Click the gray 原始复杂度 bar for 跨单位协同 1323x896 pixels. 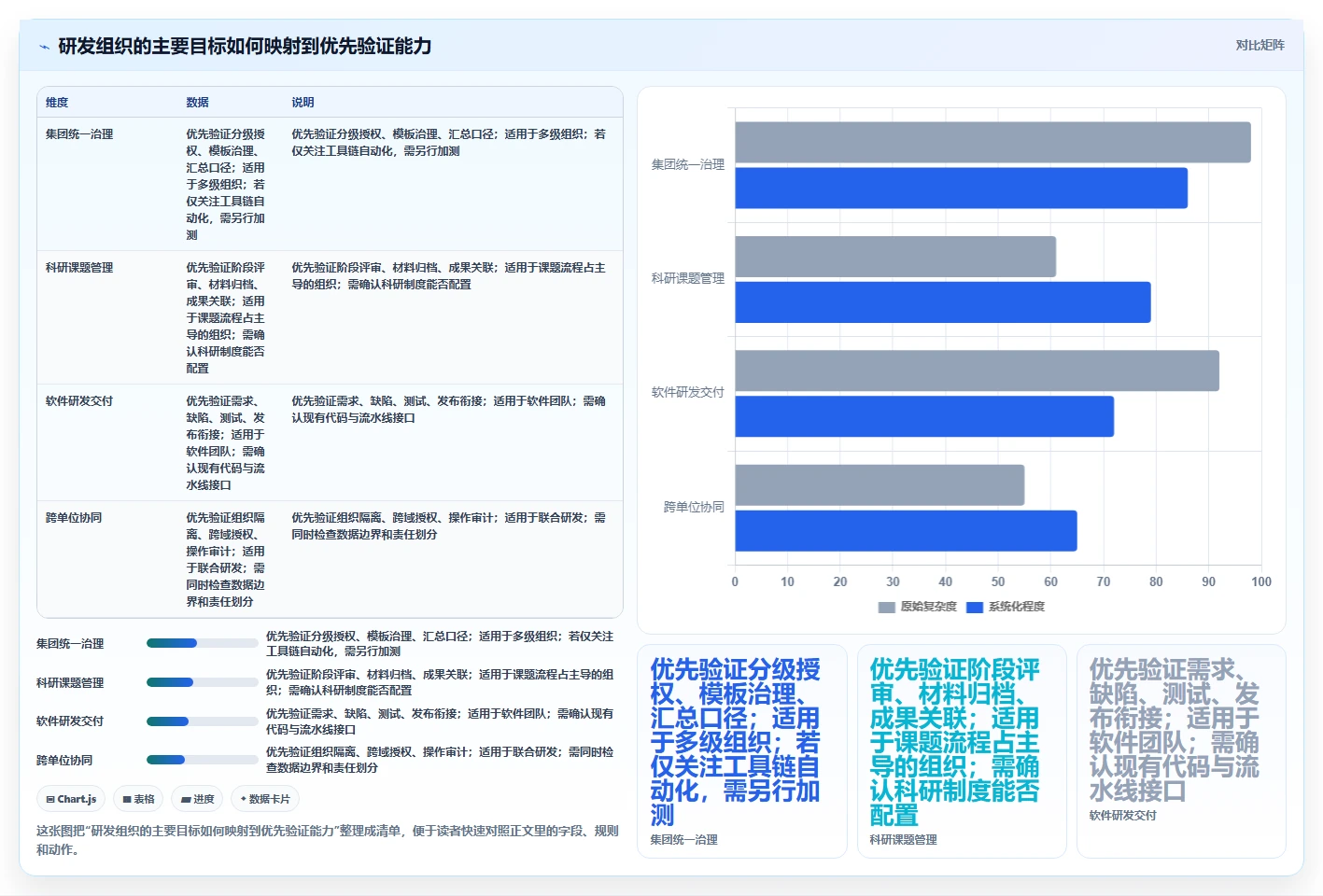[x=880, y=485]
